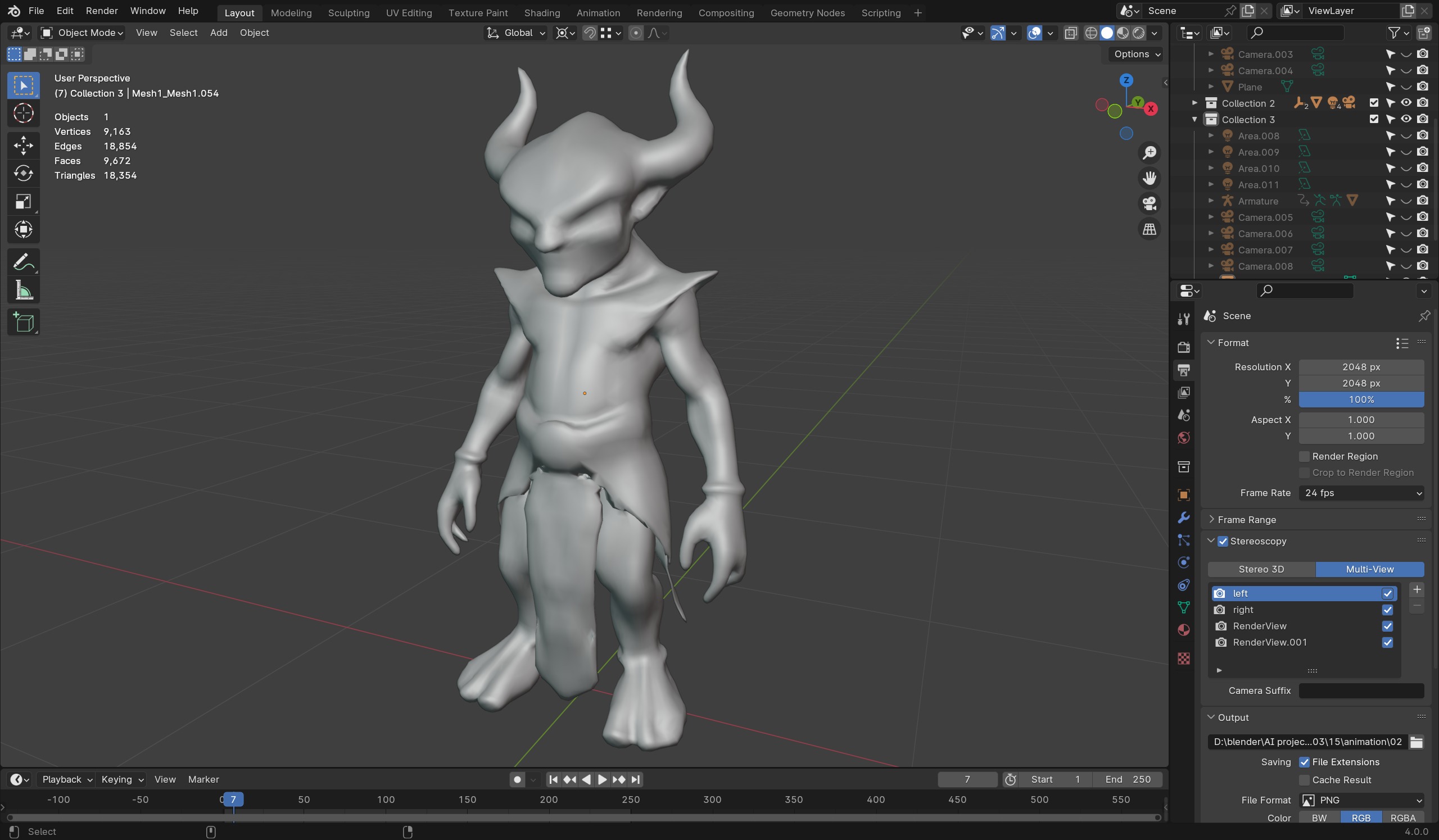This screenshot has width=1439, height=840.
Task: Open the Object properties tab
Action: (1184, 495)
